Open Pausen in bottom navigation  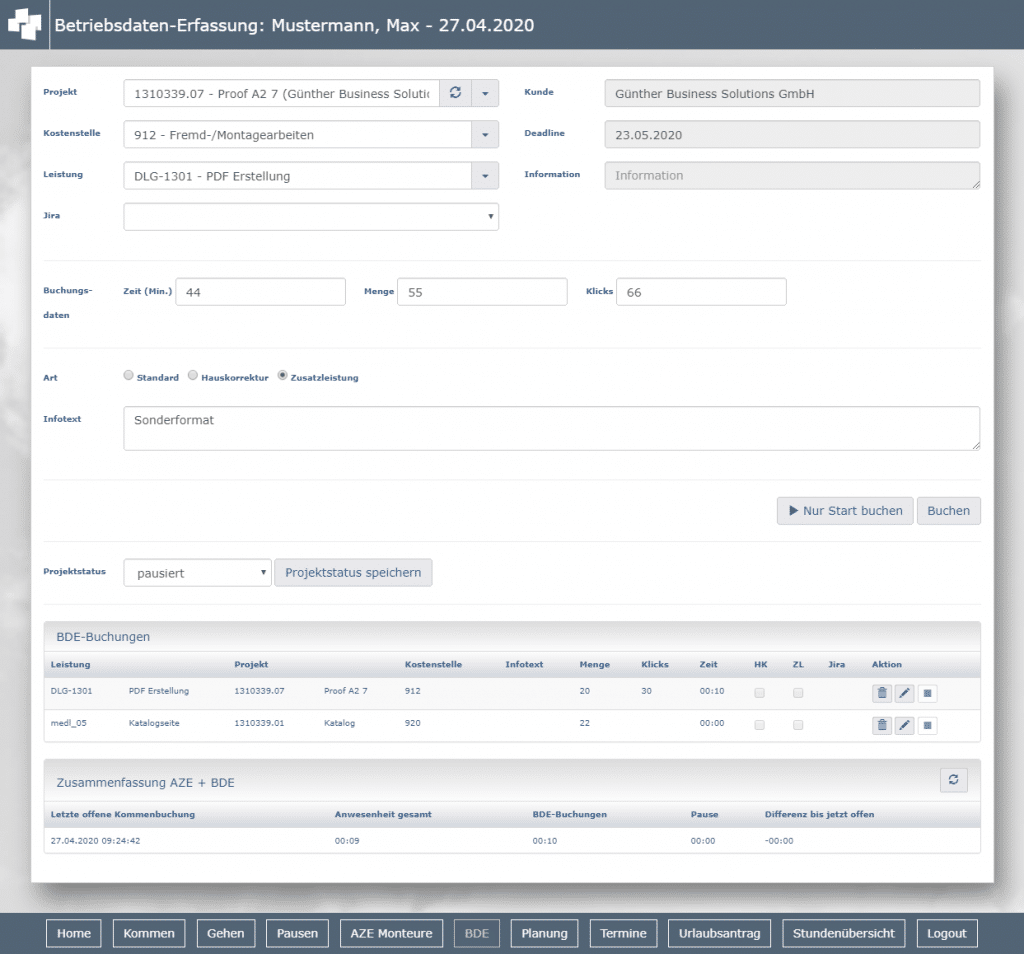pyautogui.click(x=297, y=933)
